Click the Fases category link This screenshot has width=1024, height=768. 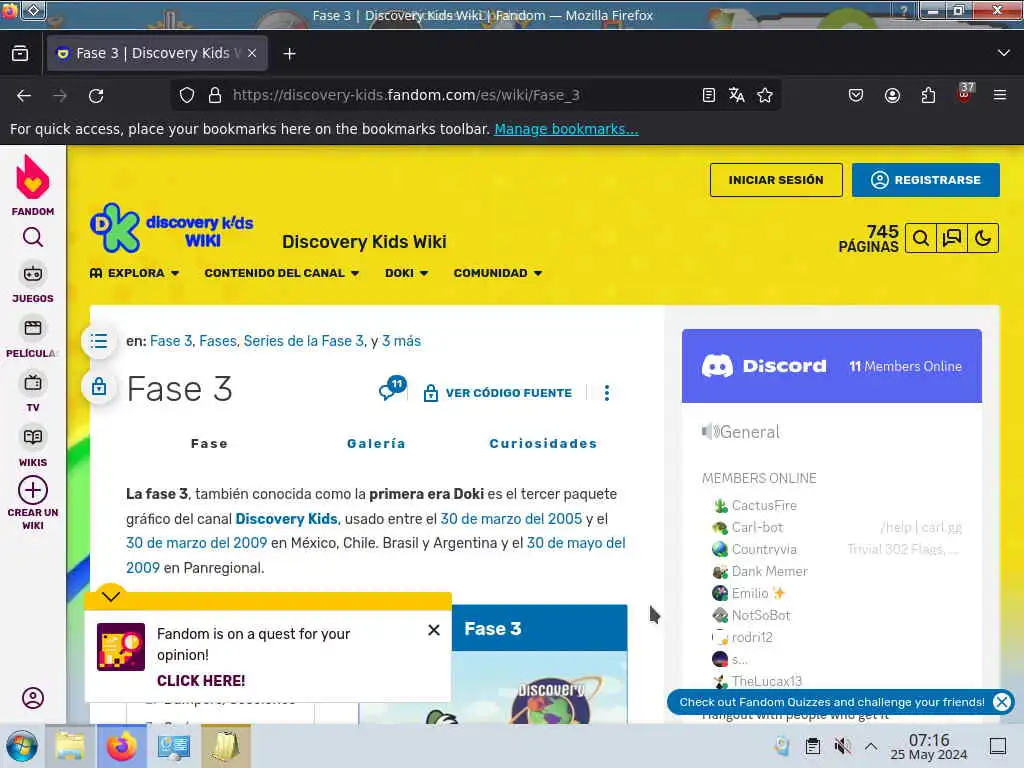tap(217, 341)
